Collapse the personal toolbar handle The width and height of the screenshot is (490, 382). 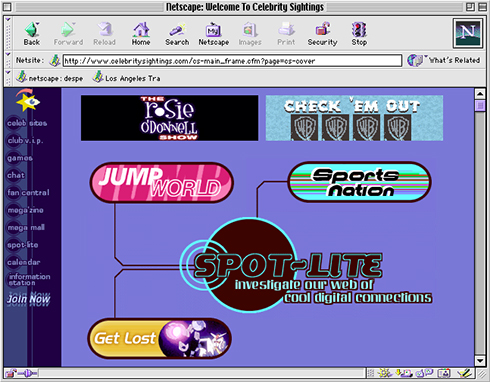(8, 78)
